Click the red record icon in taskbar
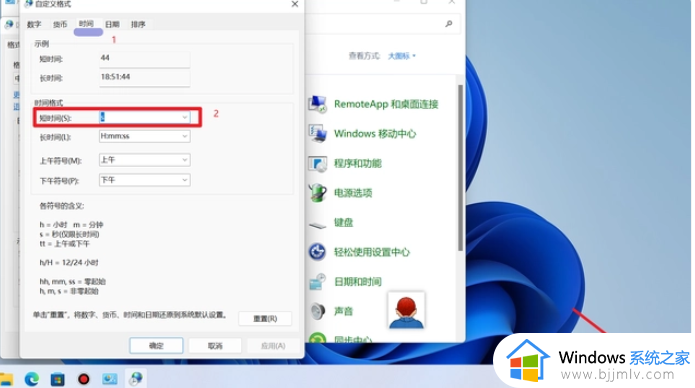This screenshot has height=388, width=695. pos(84,379)
